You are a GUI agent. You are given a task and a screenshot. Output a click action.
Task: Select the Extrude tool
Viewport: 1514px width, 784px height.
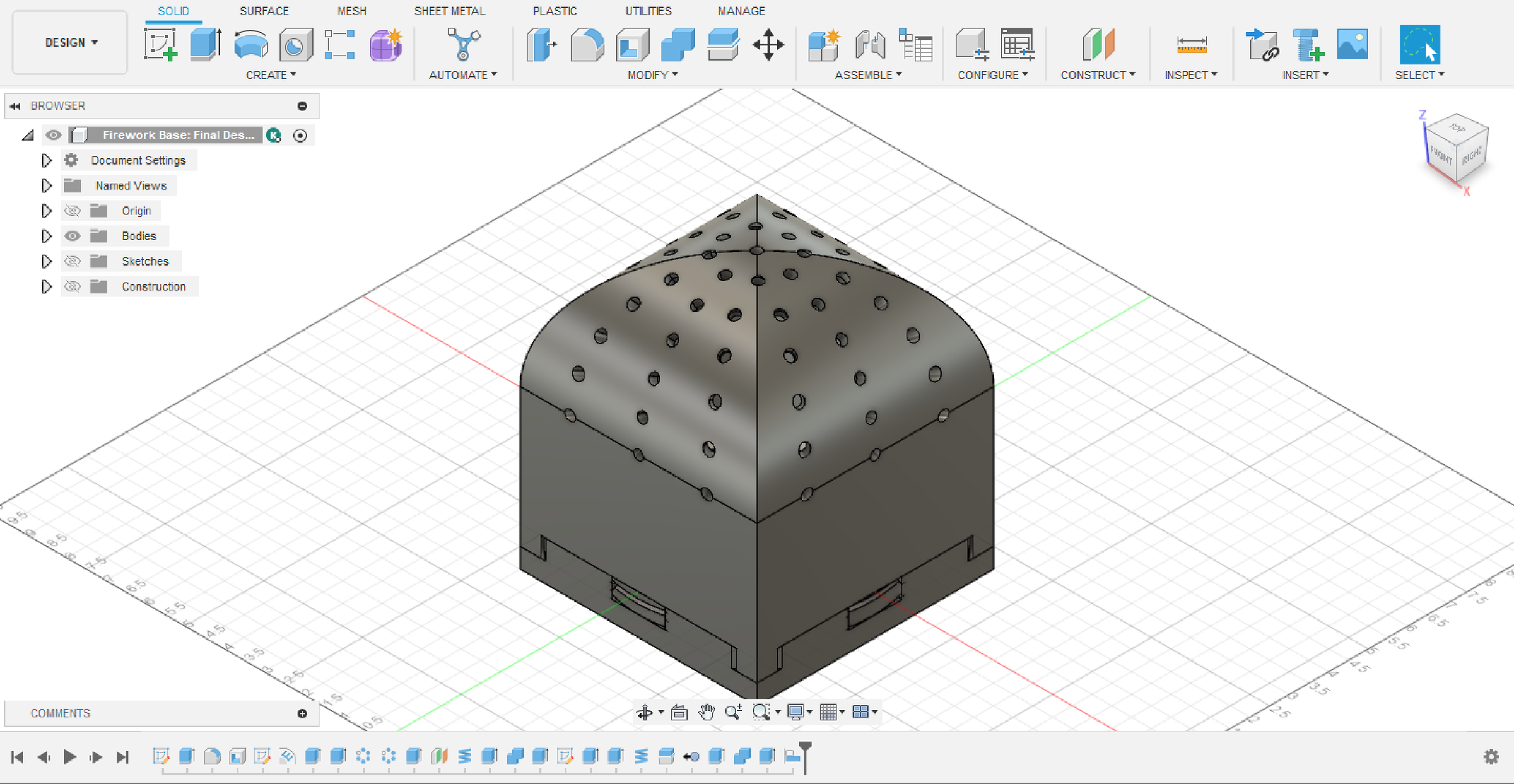pyautogui.click(x=205, y=45)
